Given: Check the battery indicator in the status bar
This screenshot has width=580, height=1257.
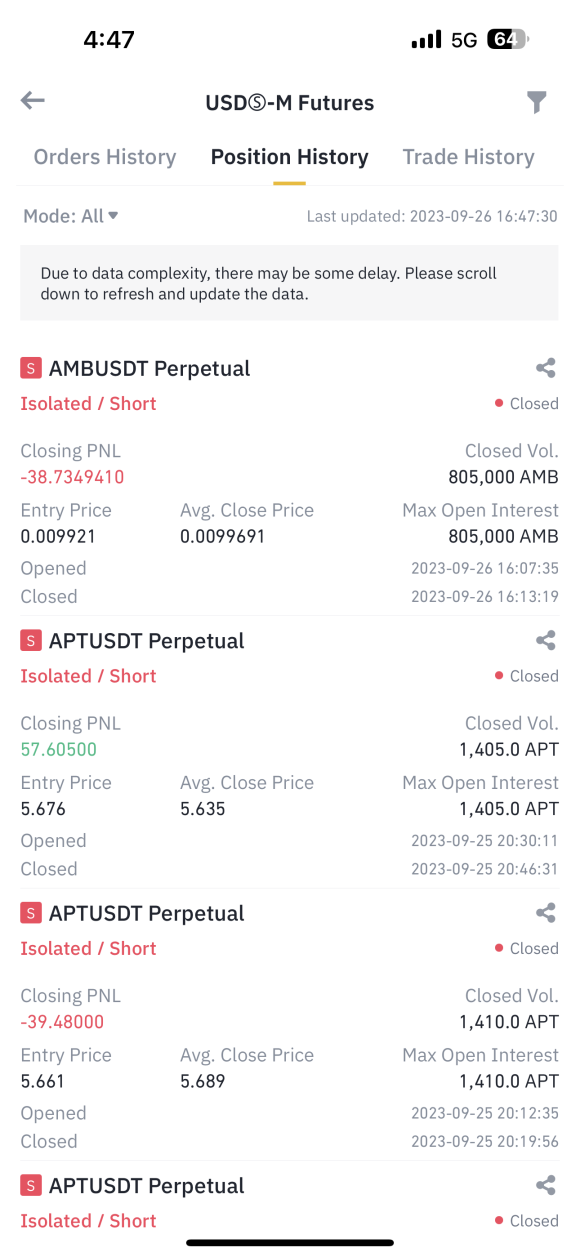Looking at the screenshot, I should [508, 40].
